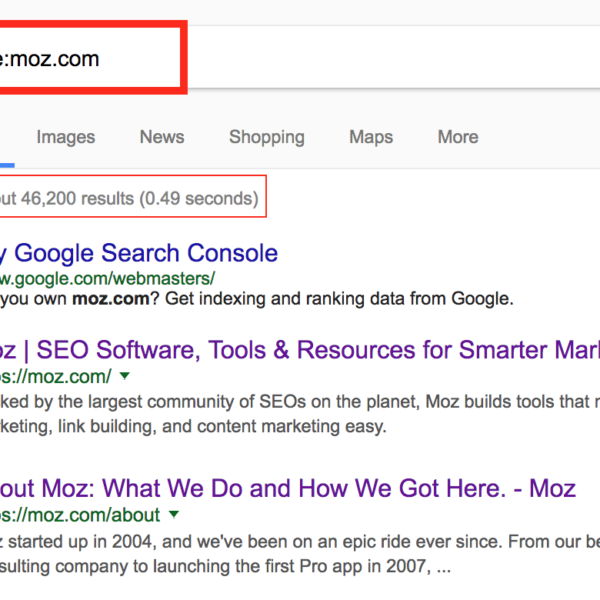The height and width of the screenshot is (600, 600).
Task: Expand the More search options menu
Action: click(x=458, y=137)
